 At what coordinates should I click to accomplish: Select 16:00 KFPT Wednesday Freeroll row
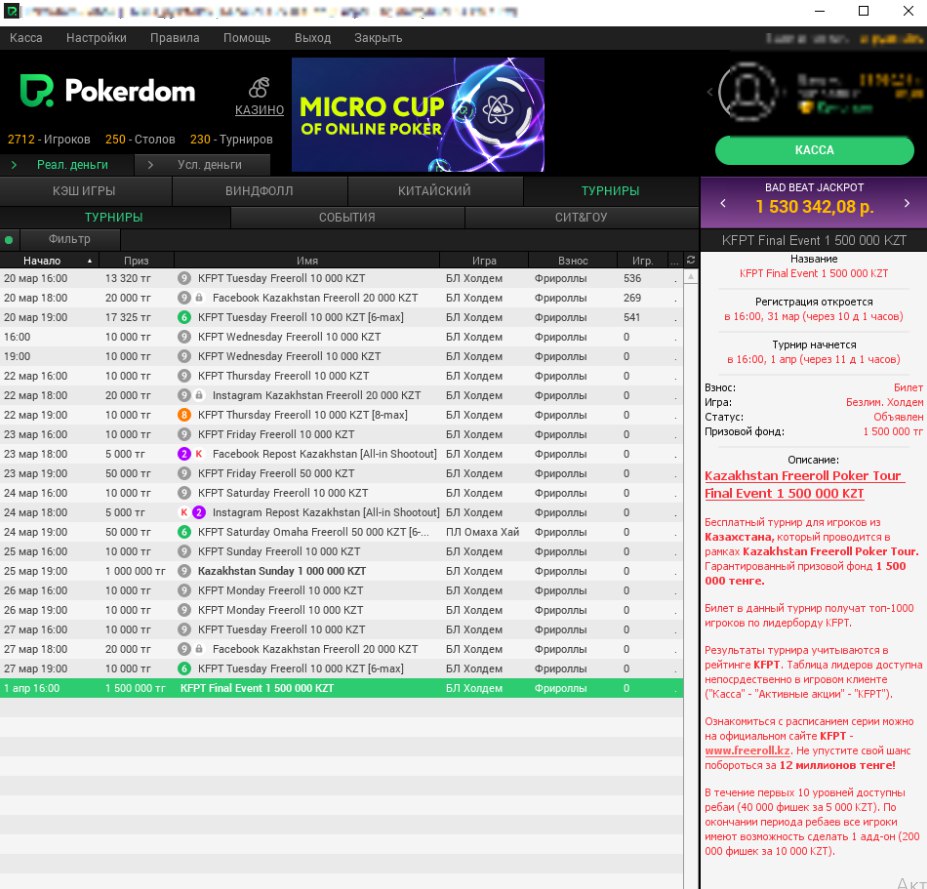click(x=341, y=337)
